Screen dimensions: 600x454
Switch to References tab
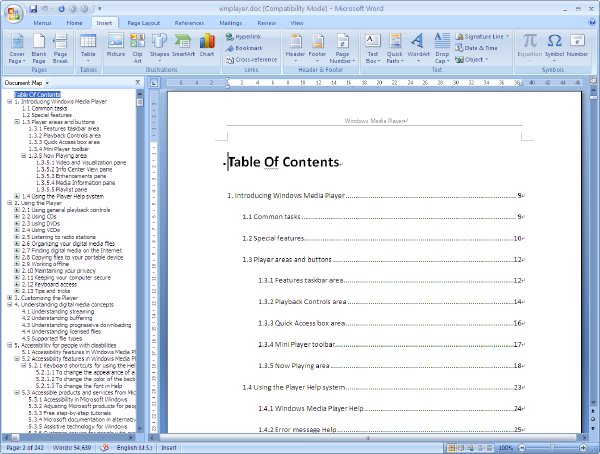tap(189, 23)
